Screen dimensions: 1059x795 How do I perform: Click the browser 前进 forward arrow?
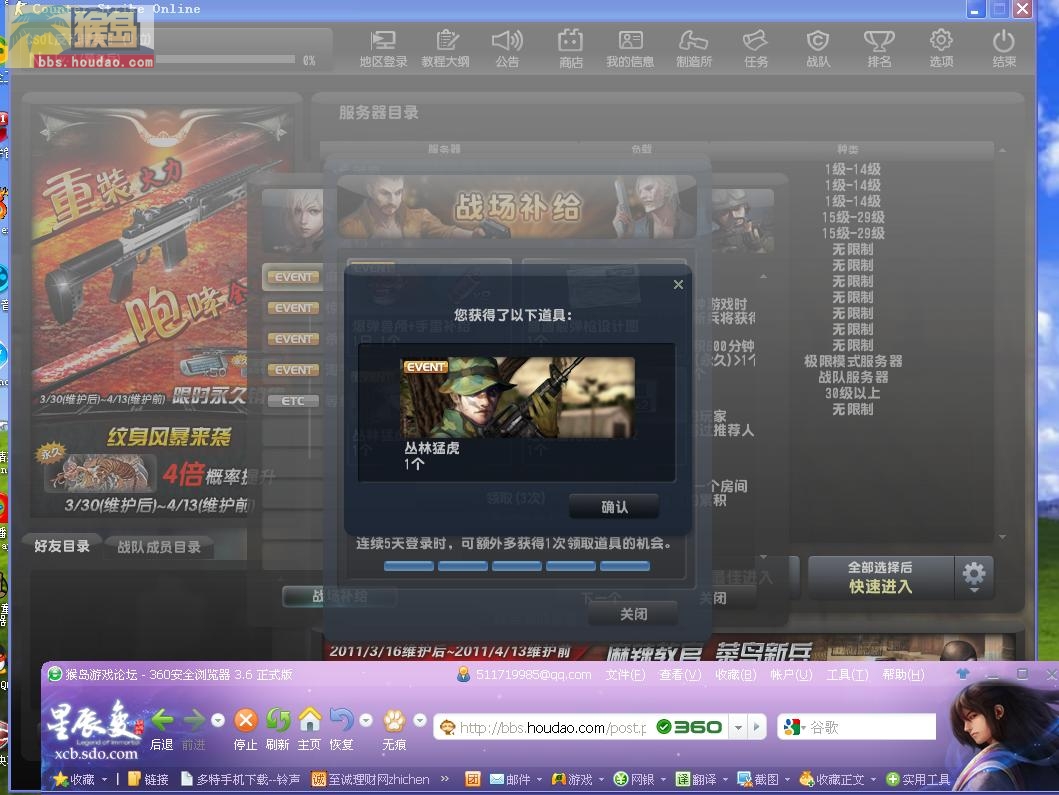click(x=194, y=720)
